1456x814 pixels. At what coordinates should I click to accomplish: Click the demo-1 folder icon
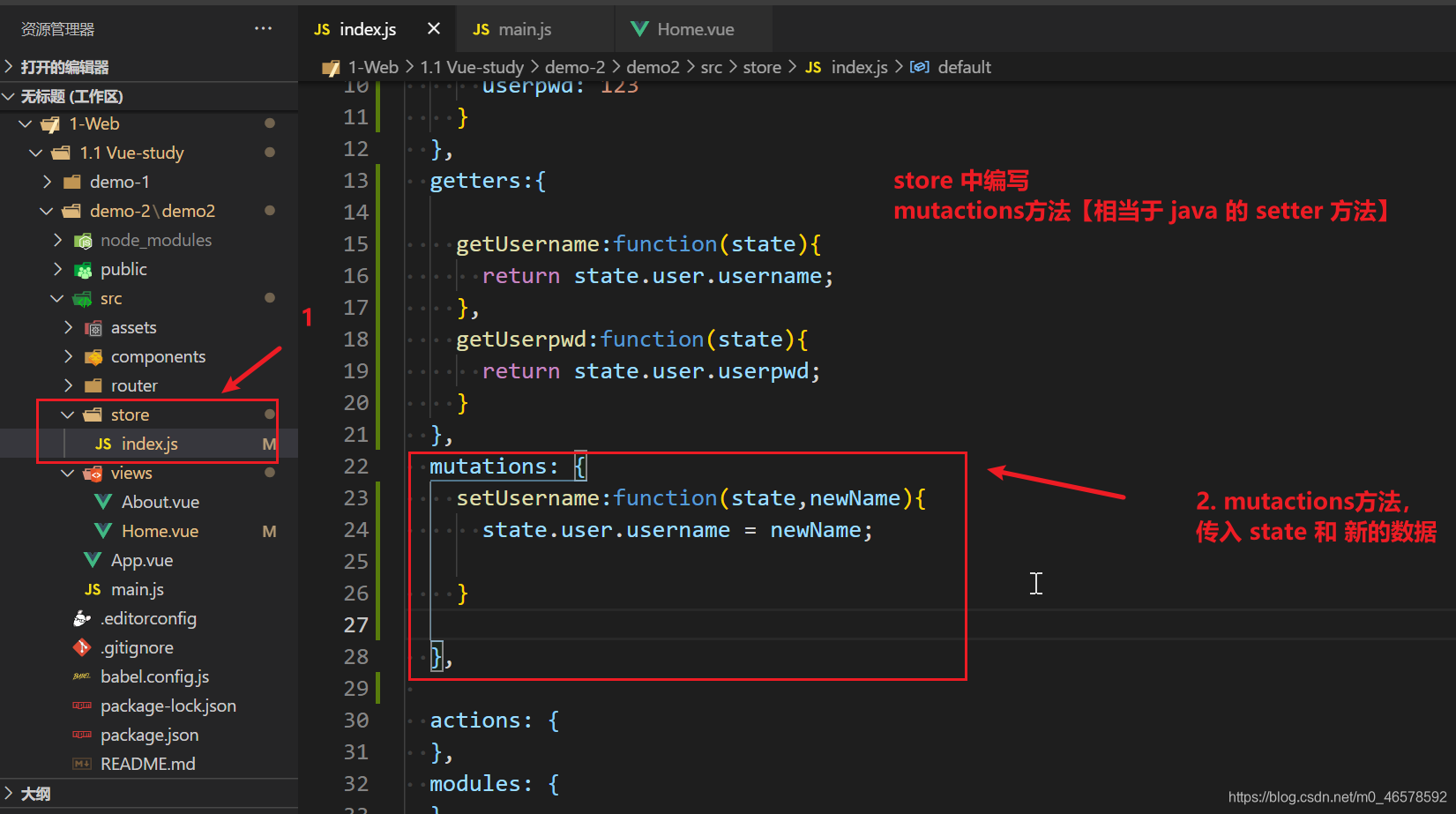coord(71,183)
